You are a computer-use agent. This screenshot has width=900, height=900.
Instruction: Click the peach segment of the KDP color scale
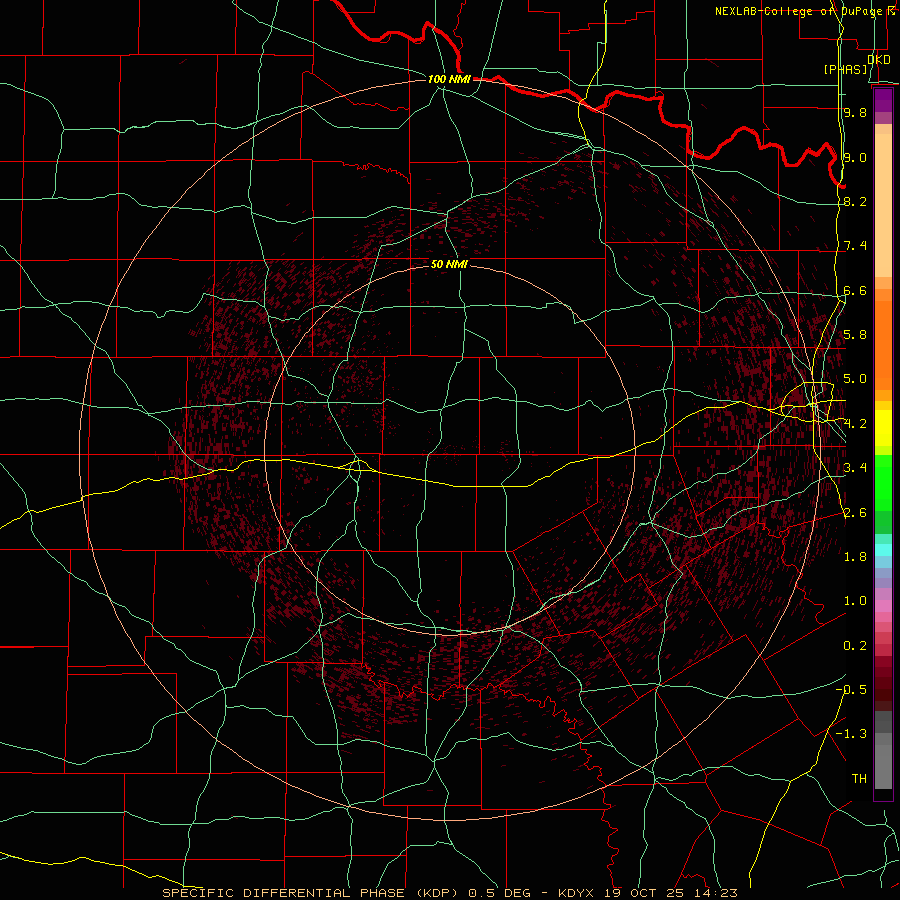pos(883,205)
